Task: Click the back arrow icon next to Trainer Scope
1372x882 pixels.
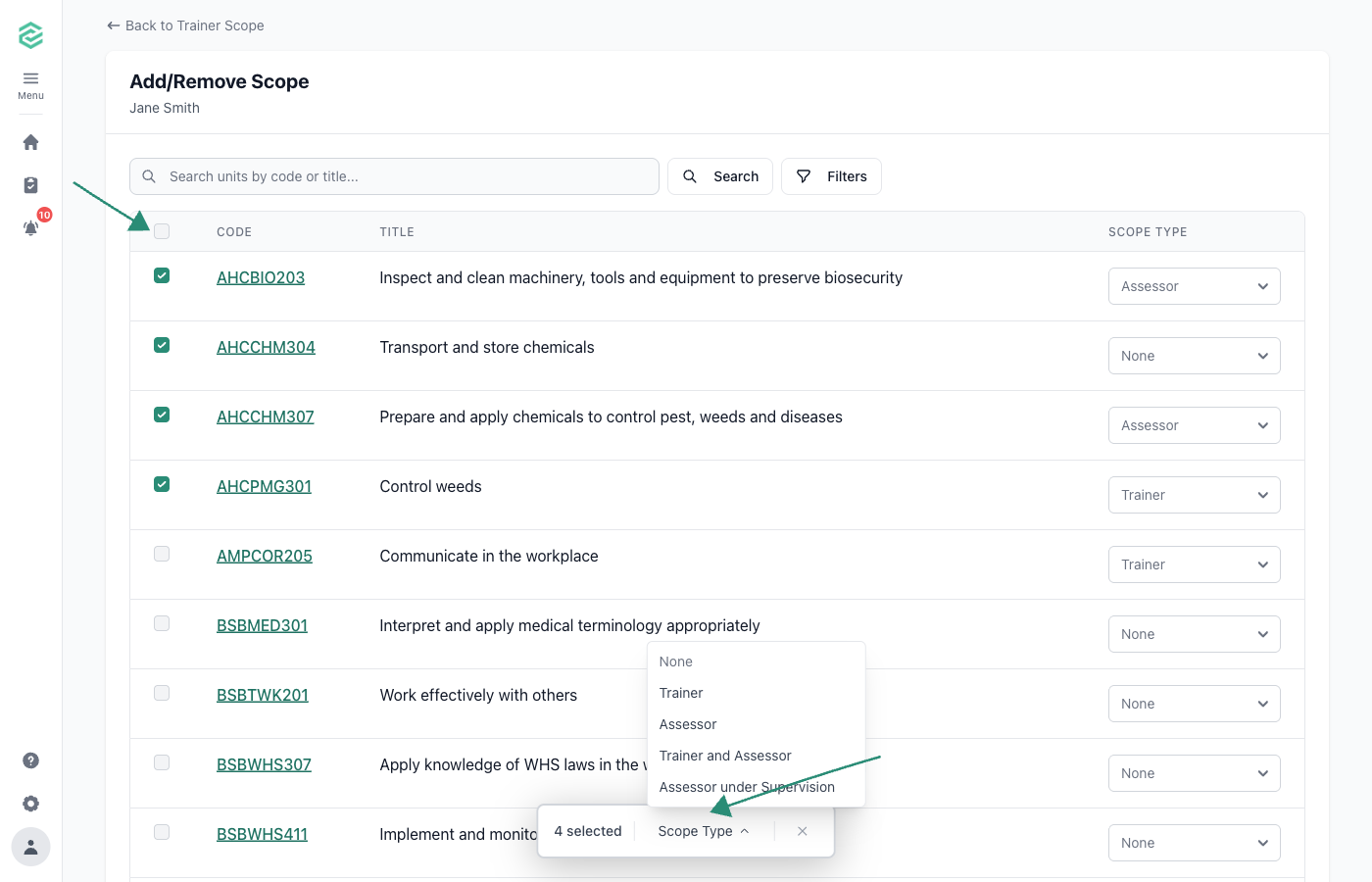Action: click(114, 25)
